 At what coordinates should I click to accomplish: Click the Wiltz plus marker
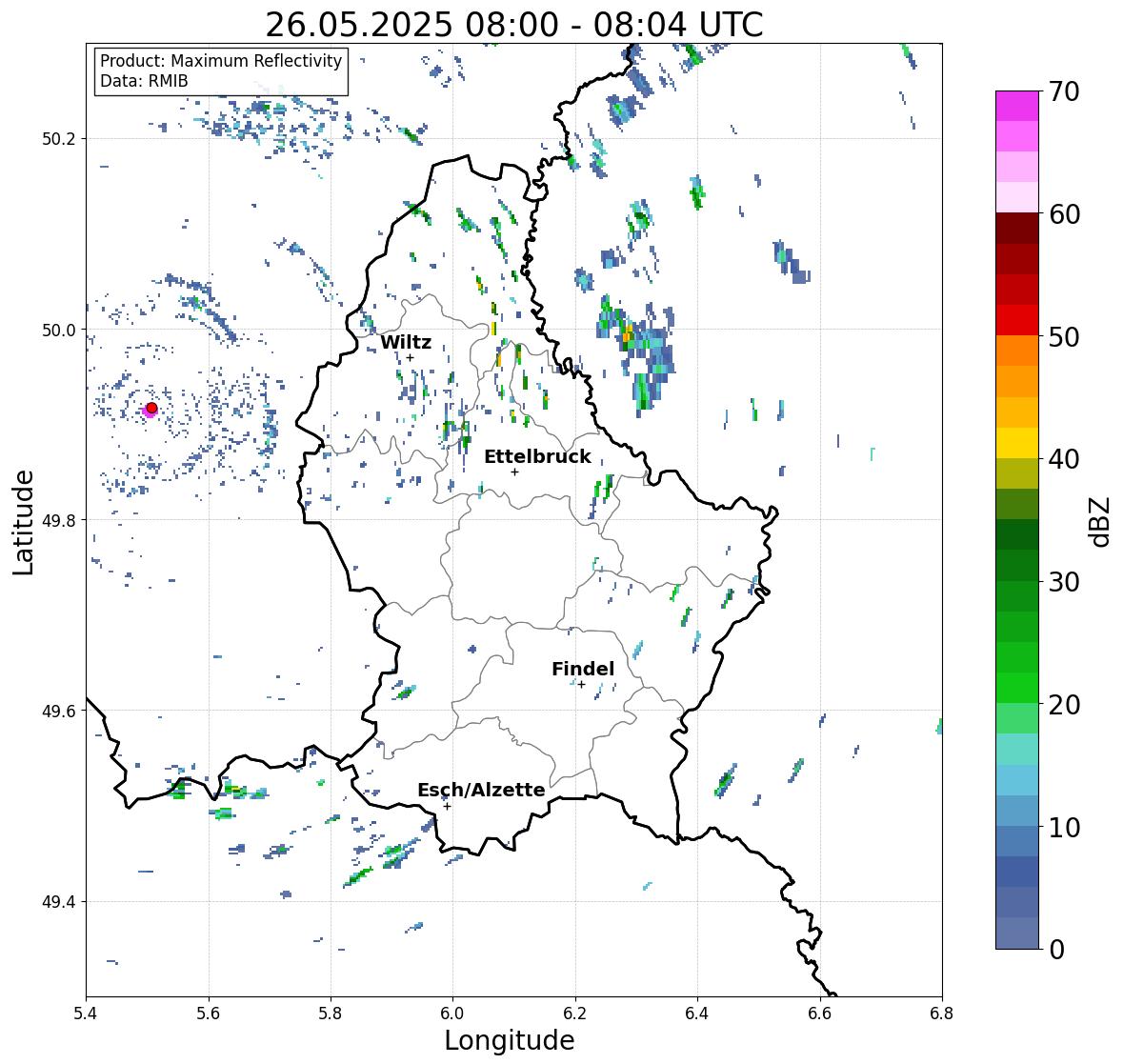(x=410, y=358)
